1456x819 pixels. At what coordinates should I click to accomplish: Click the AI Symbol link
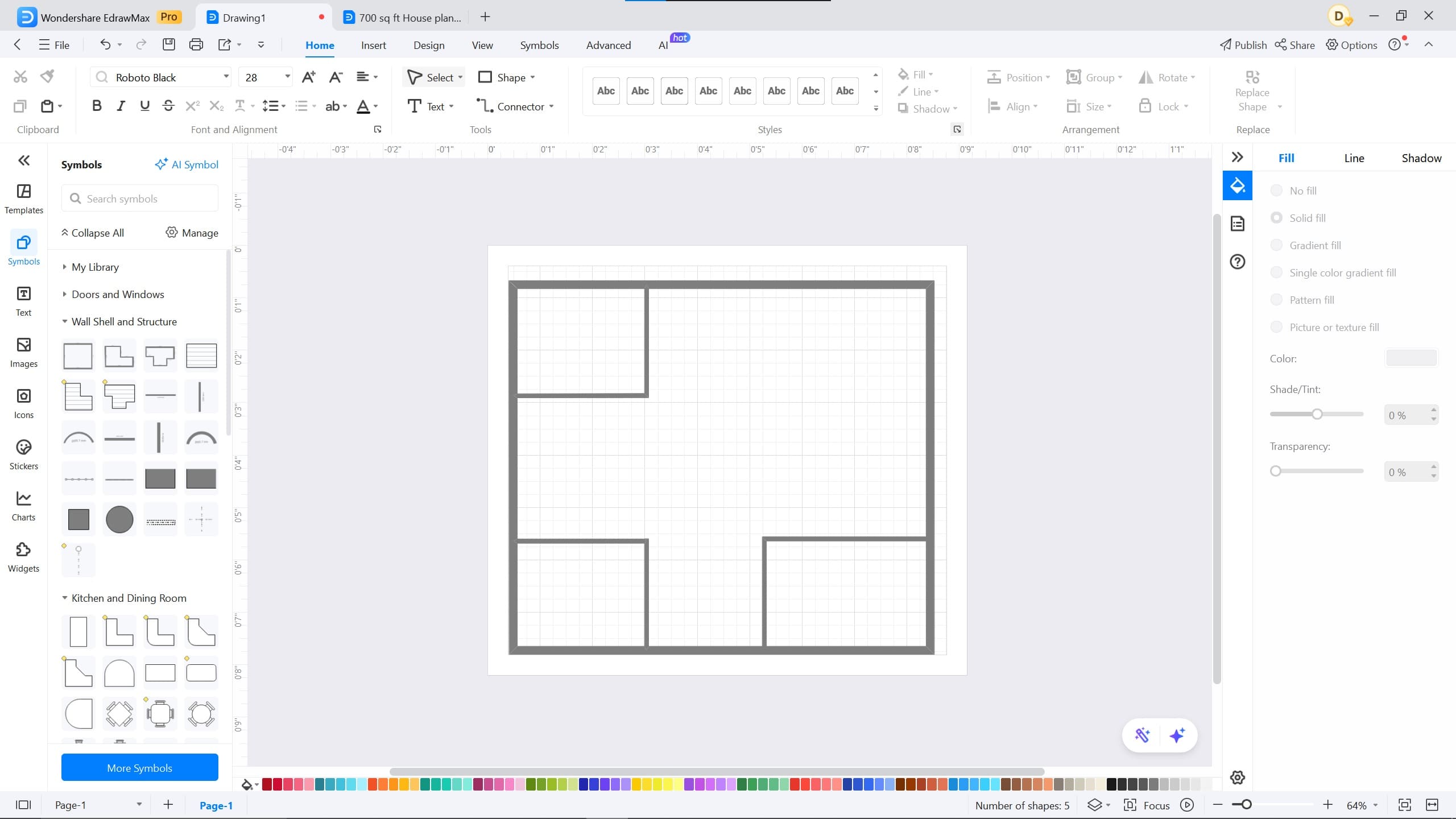(x=187, y=164)
